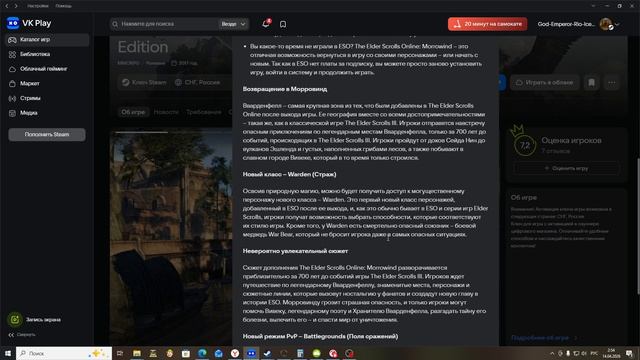
Task: Click the game screenshot thumbnail
Action: coord(171,237)
